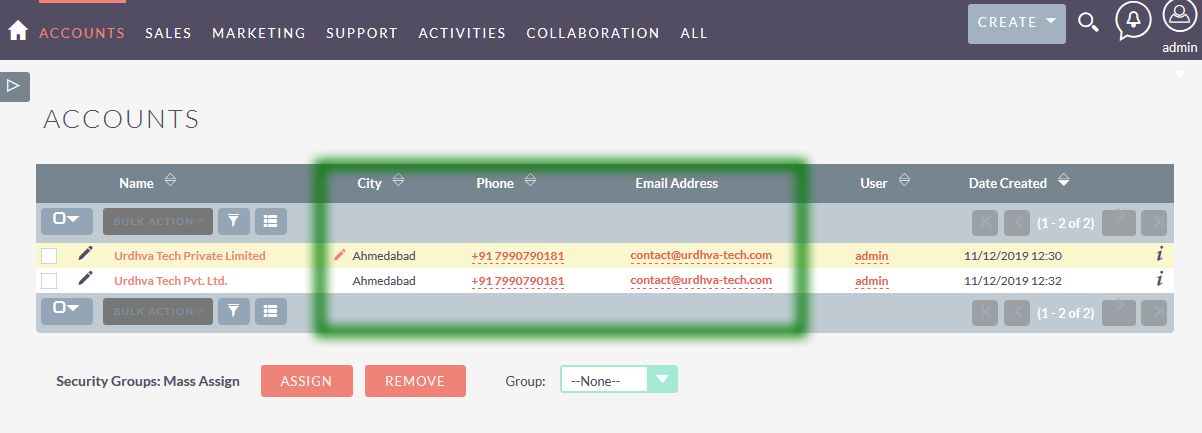
Task: Click date 11/12/2019 12:32
Action: (x=1013, y=281)
